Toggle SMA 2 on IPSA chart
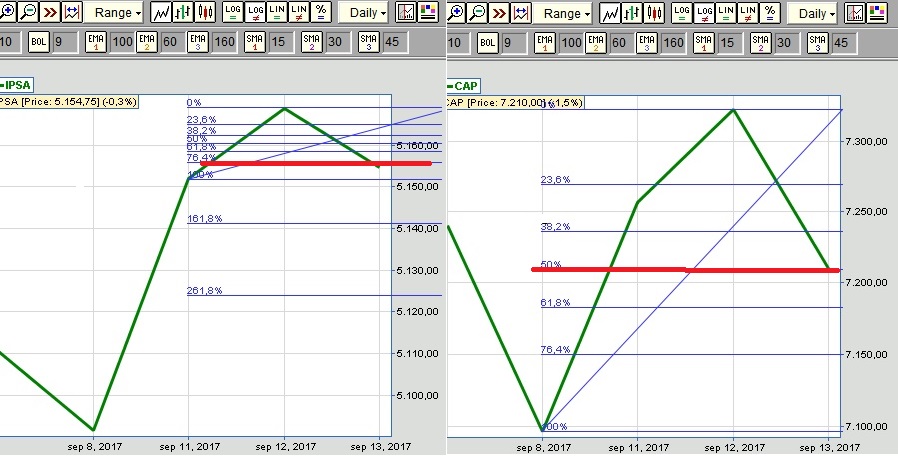 click(x=312, y=42)
